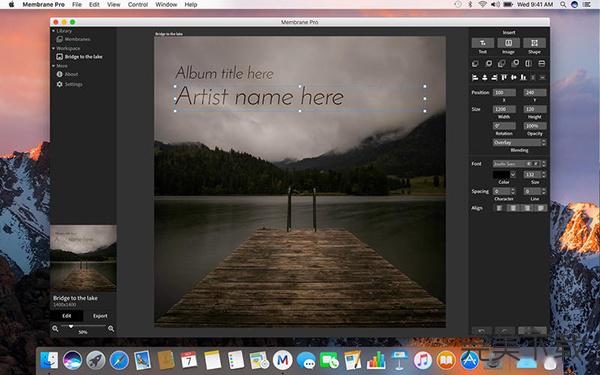Collapse the Library section in sidebar

54,31
